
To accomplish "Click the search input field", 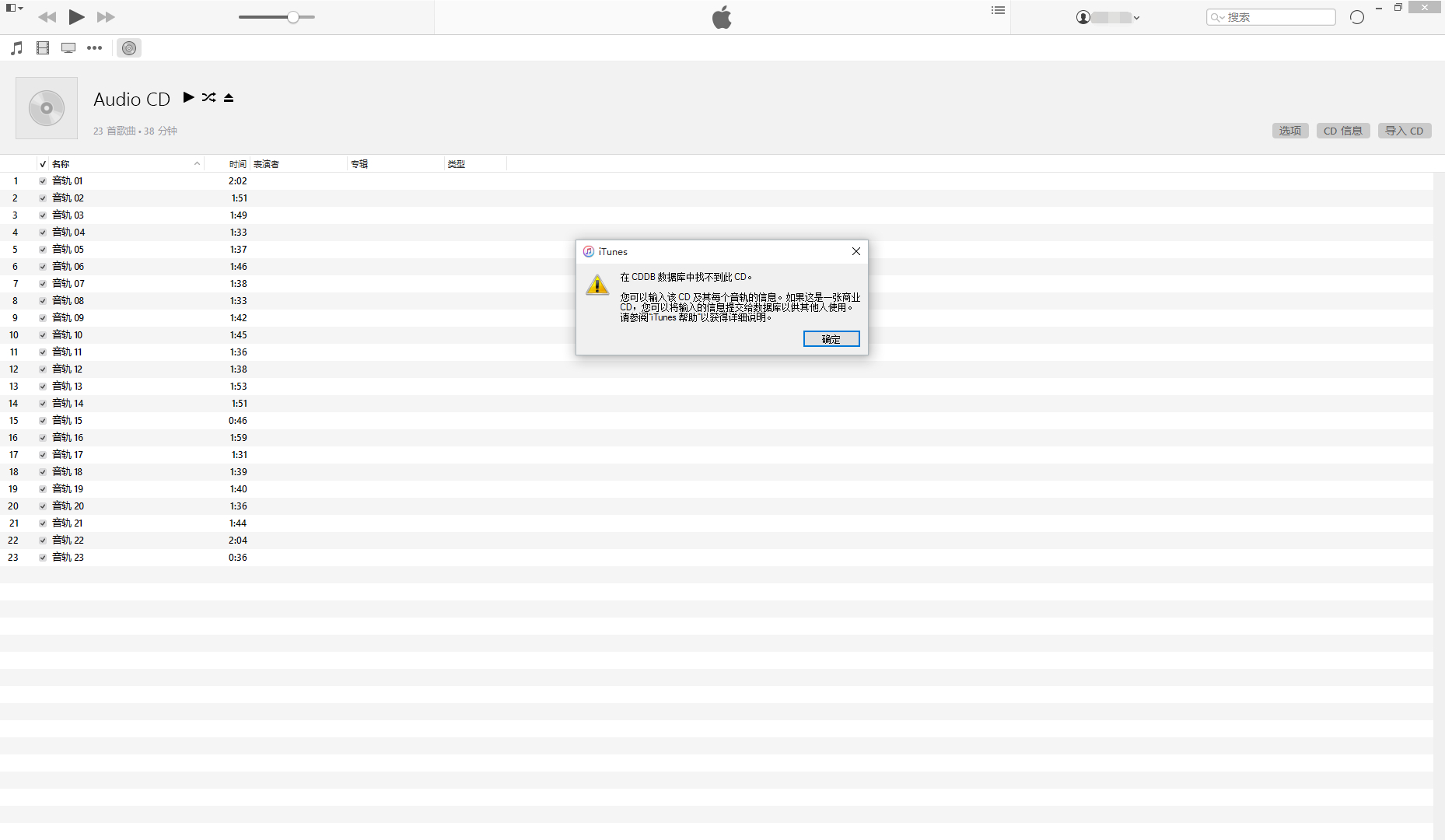I will pos(1271,17).
